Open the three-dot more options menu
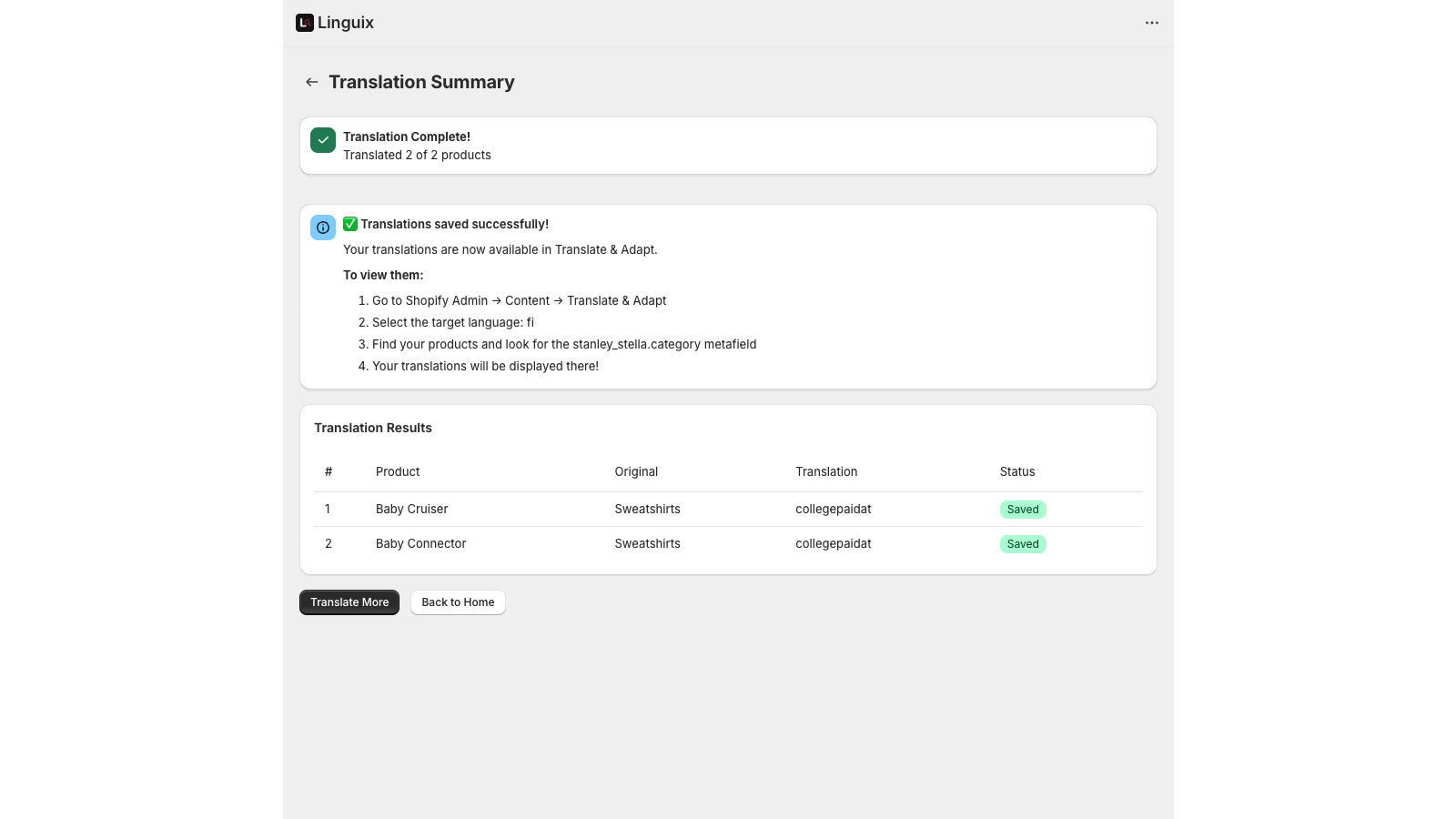 pos(1151,23)
